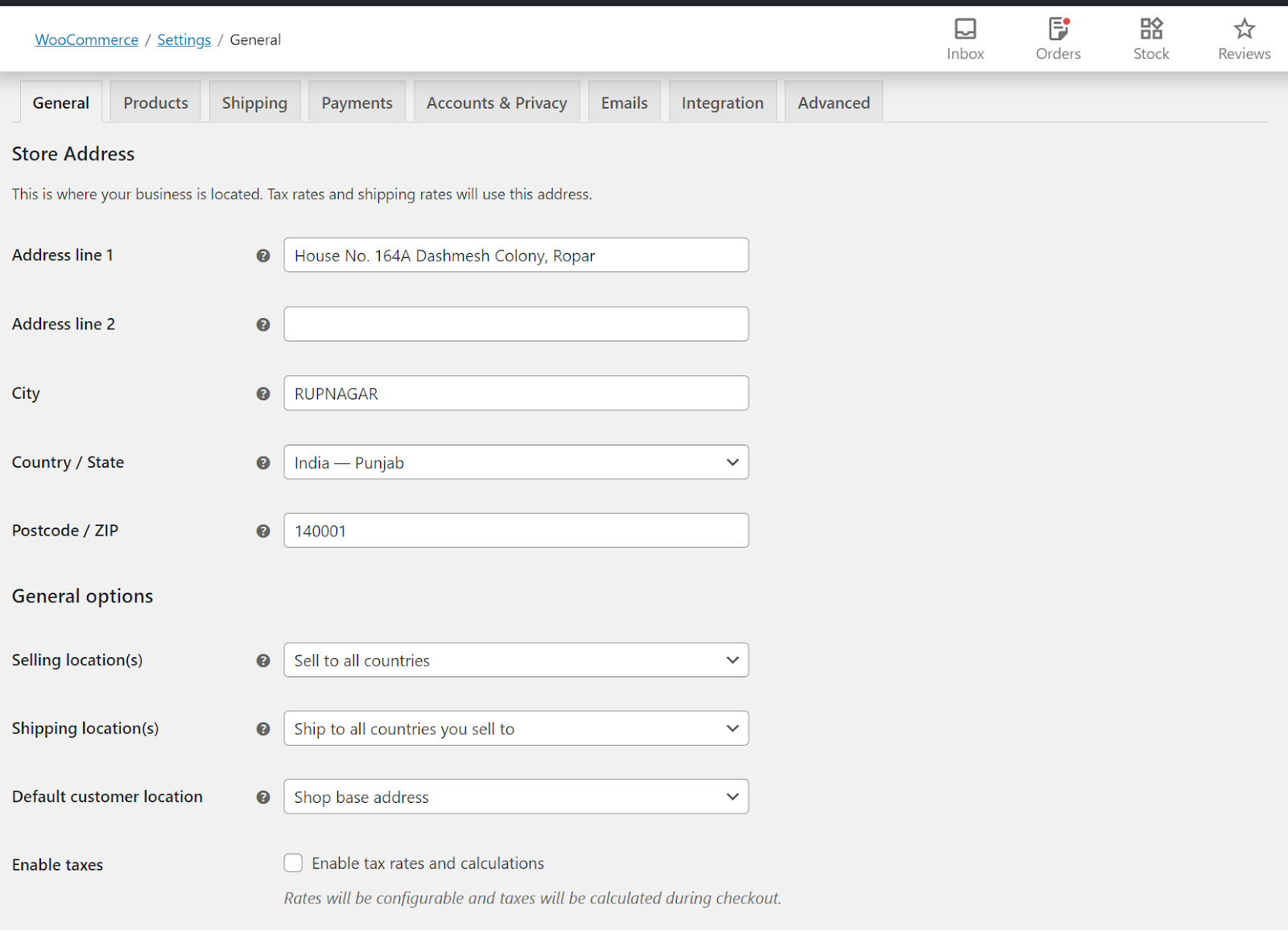Open the Shipping location(s) dropdown
Viewport: 1288px width, 931px height.
(x=516, y=729)
